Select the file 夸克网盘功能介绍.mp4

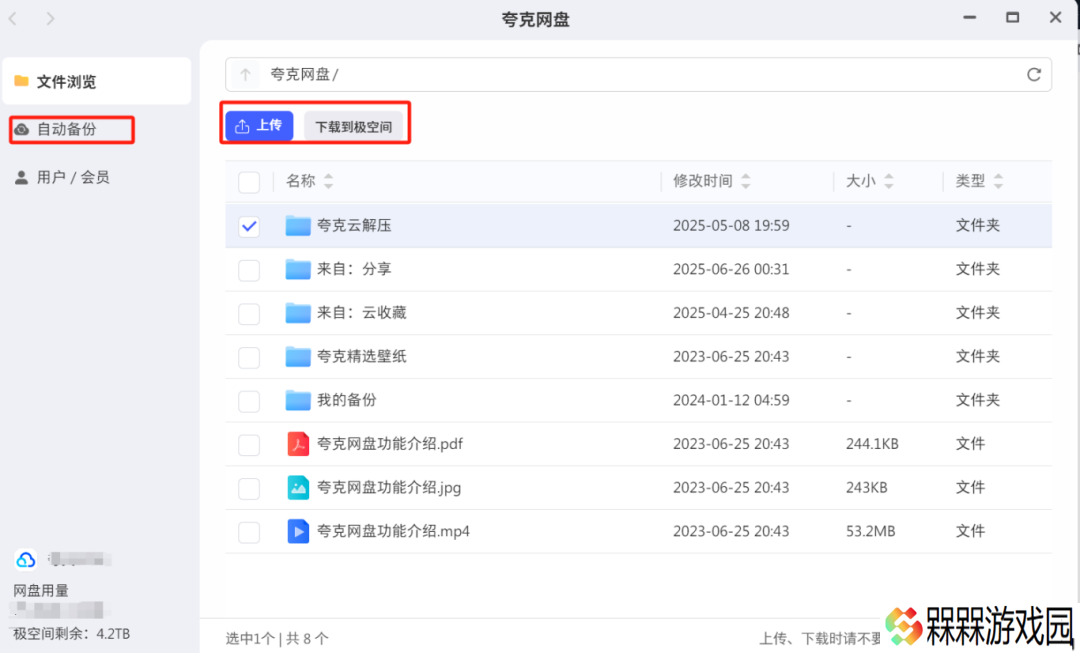click(x=393, y=531)
